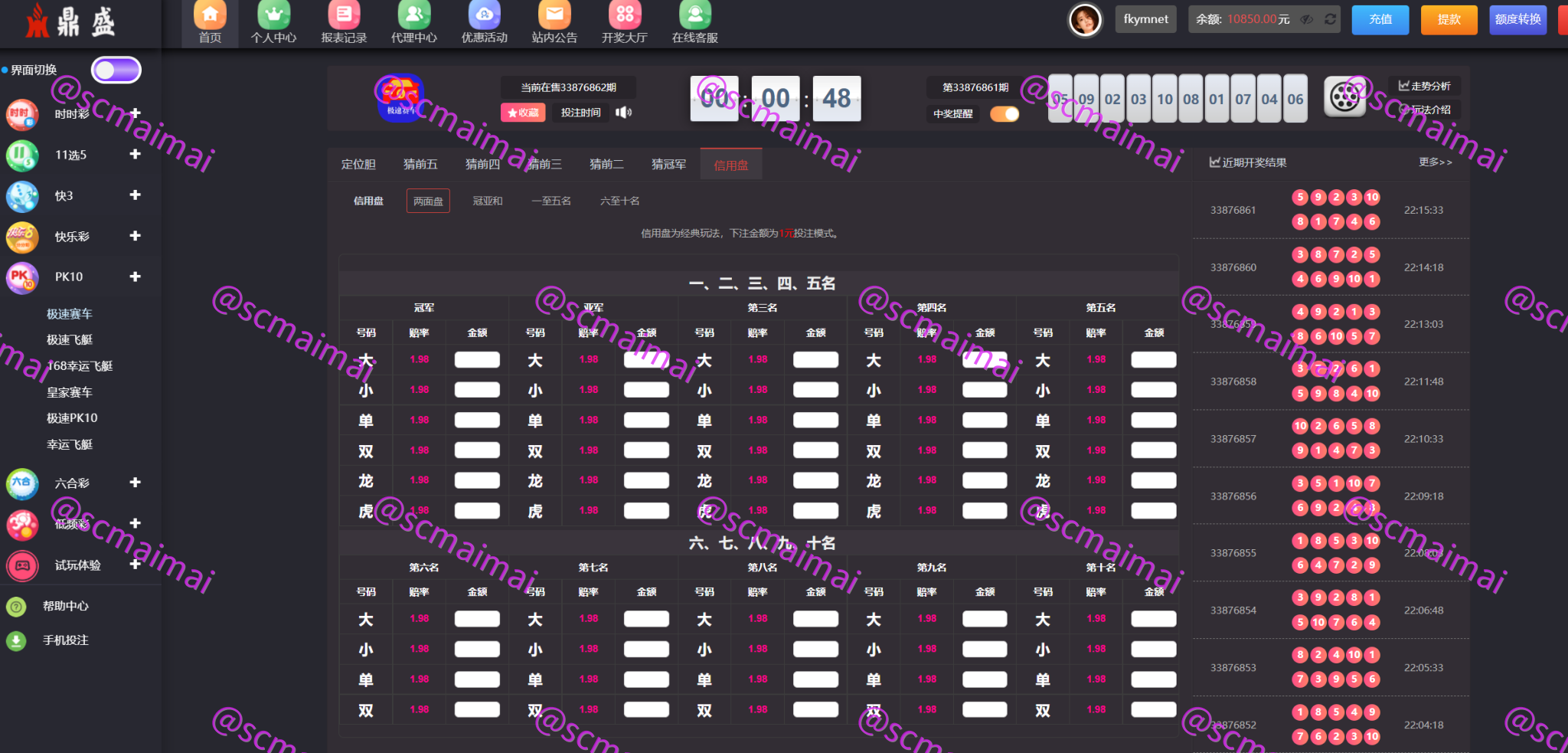
Task: Refresh the account balance
Action: click(x=1331, y=19)
